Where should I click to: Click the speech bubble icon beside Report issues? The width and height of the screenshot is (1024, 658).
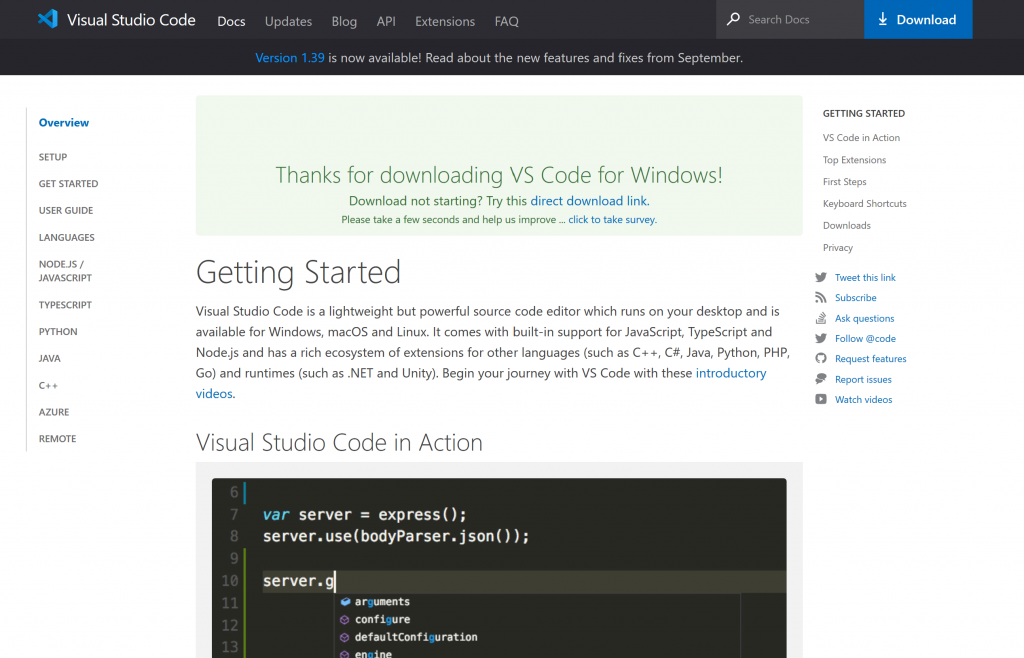[821, 379]
